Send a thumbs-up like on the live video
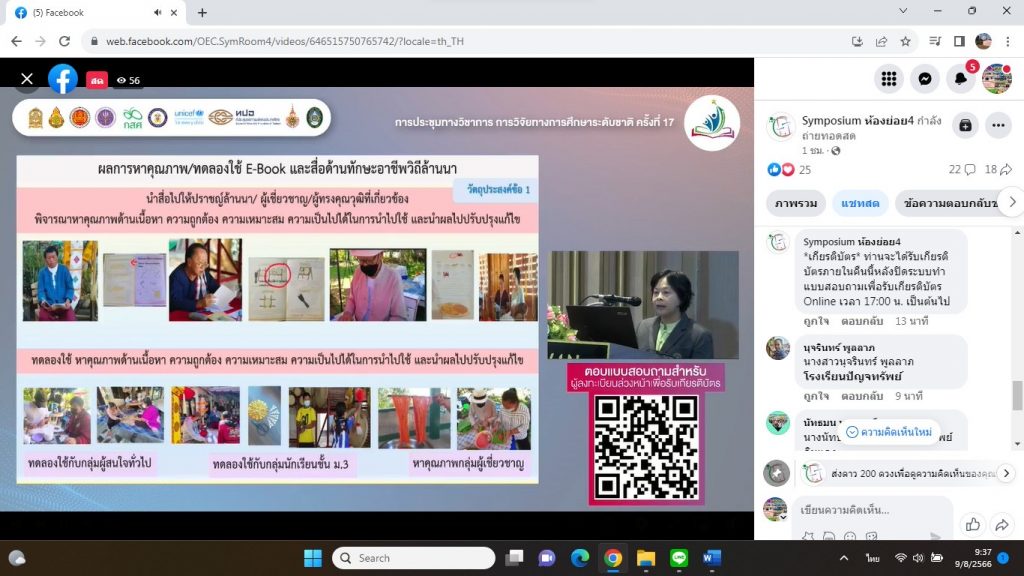1024x576 pixels. tap(972, 524)
